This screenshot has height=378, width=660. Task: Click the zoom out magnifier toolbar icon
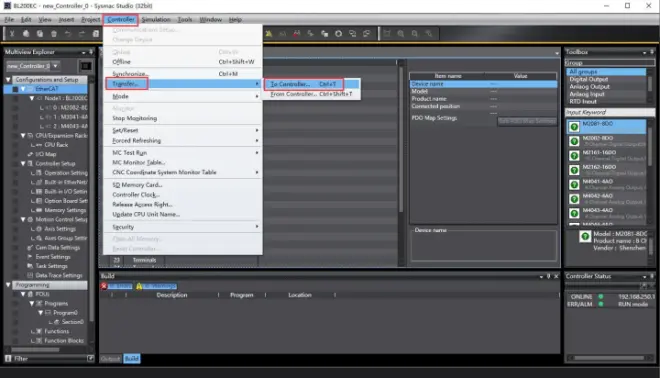(x=415, y=34)
